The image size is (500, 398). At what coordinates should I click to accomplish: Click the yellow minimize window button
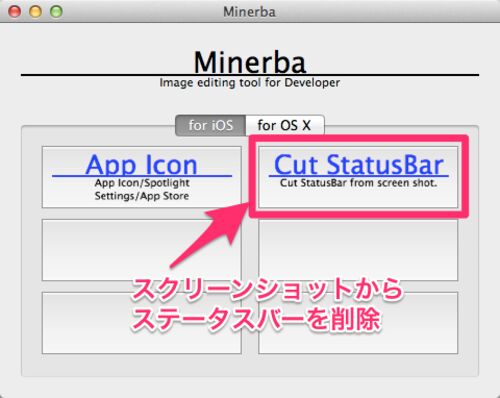[x=35, y=12]
